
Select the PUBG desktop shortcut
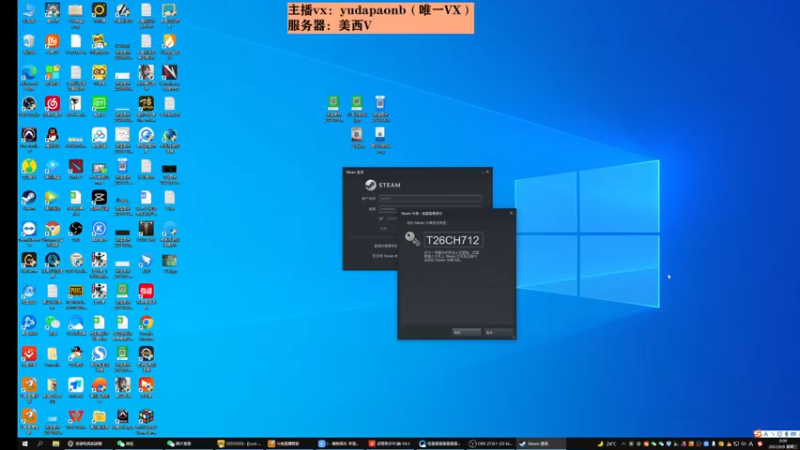coord(76,296)
